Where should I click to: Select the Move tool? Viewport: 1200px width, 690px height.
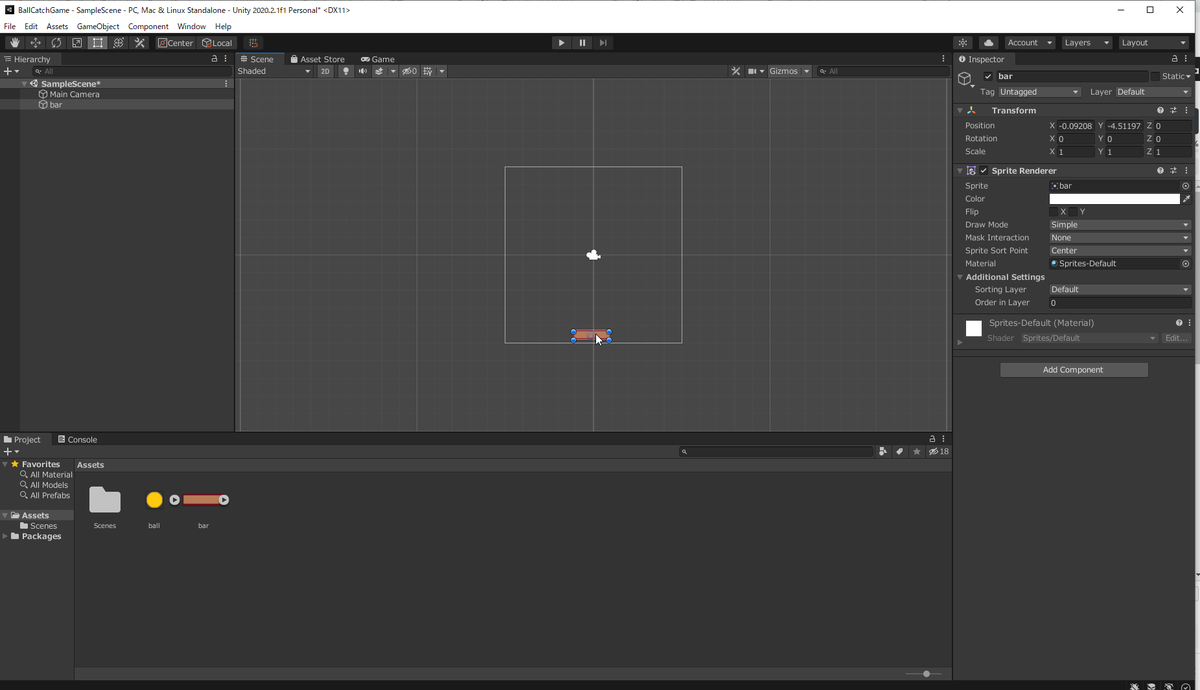click(x=36, y=43)
